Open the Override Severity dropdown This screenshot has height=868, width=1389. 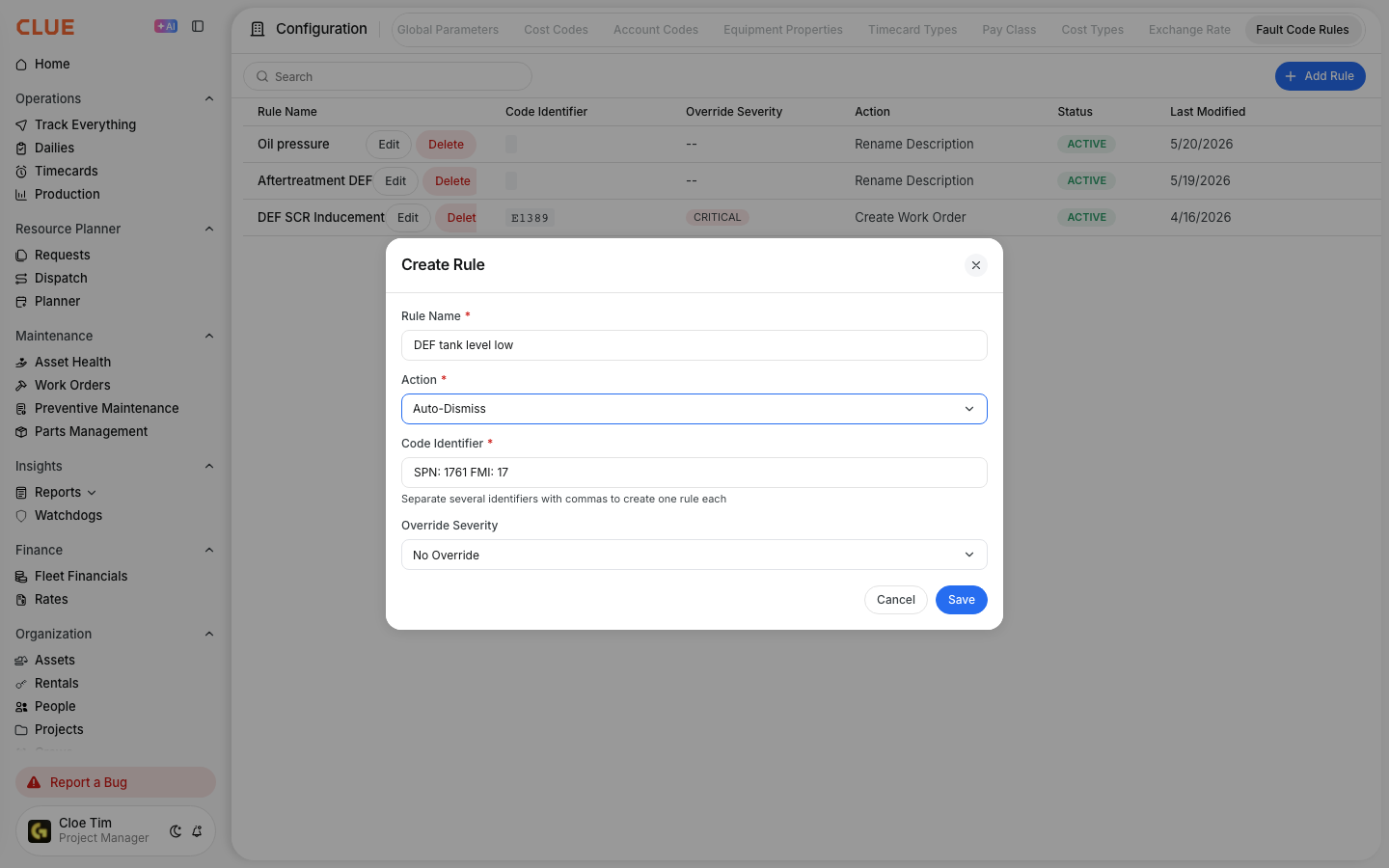(x=694, y=555)
